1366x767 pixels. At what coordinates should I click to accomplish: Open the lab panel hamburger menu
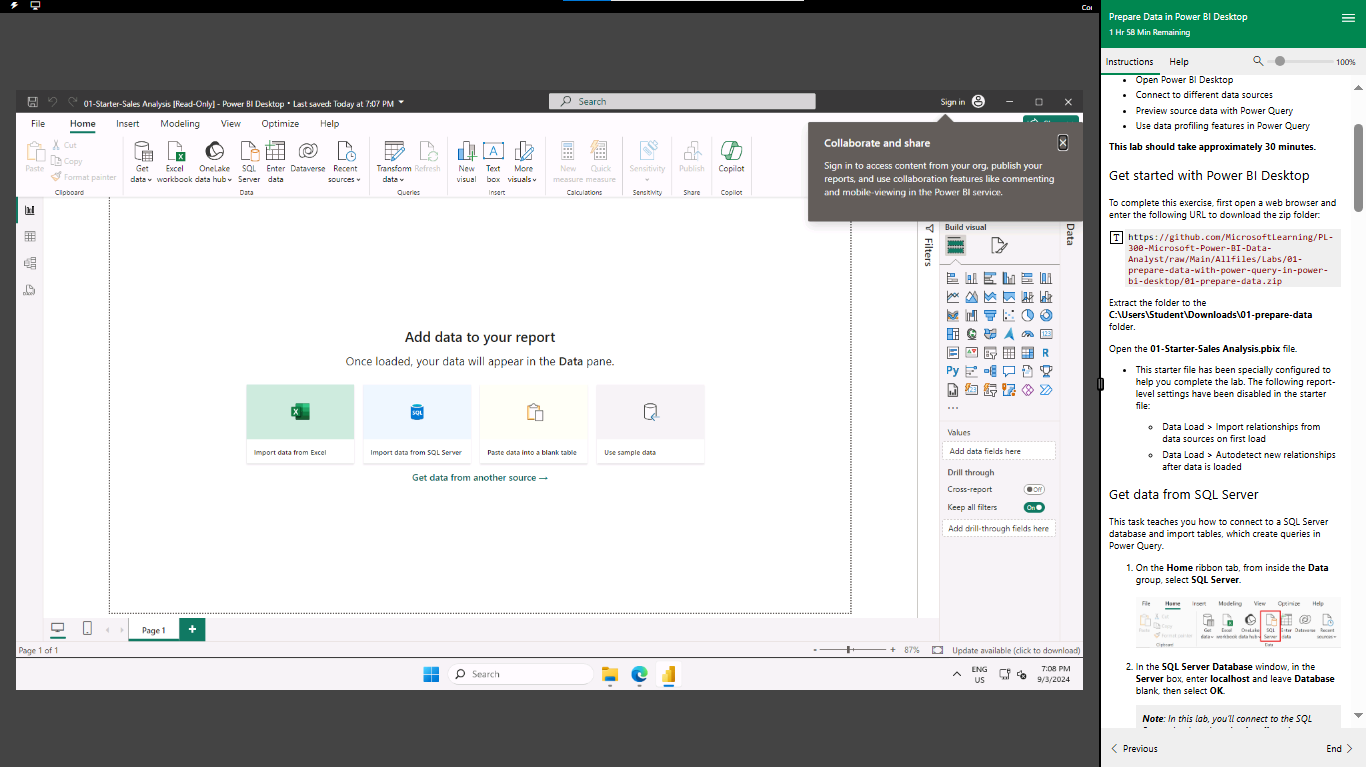pos(1348,18)
